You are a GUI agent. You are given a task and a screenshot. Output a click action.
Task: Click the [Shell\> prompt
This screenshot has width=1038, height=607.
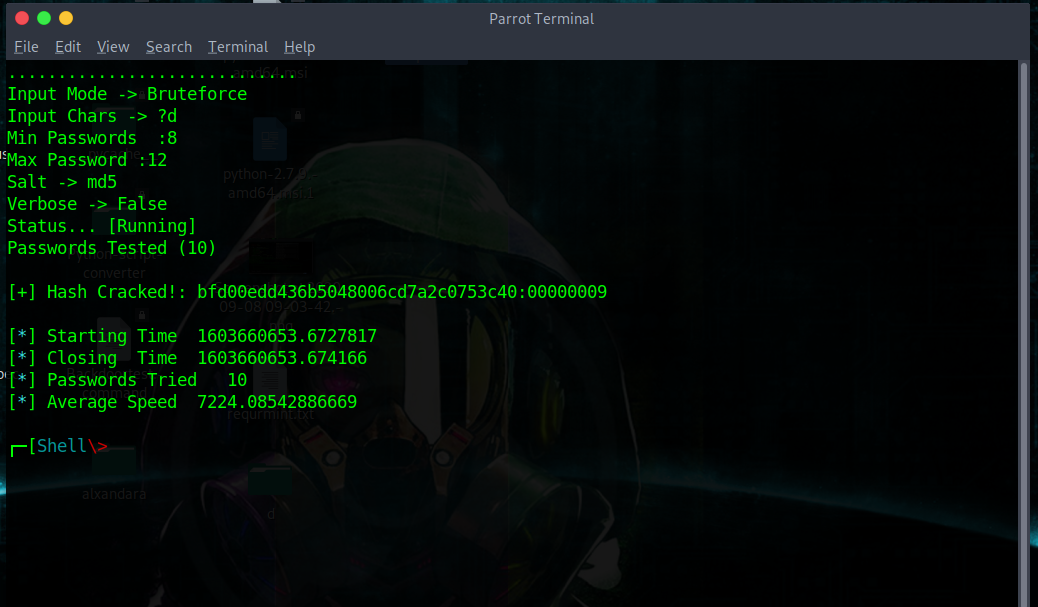coord(59,446)
